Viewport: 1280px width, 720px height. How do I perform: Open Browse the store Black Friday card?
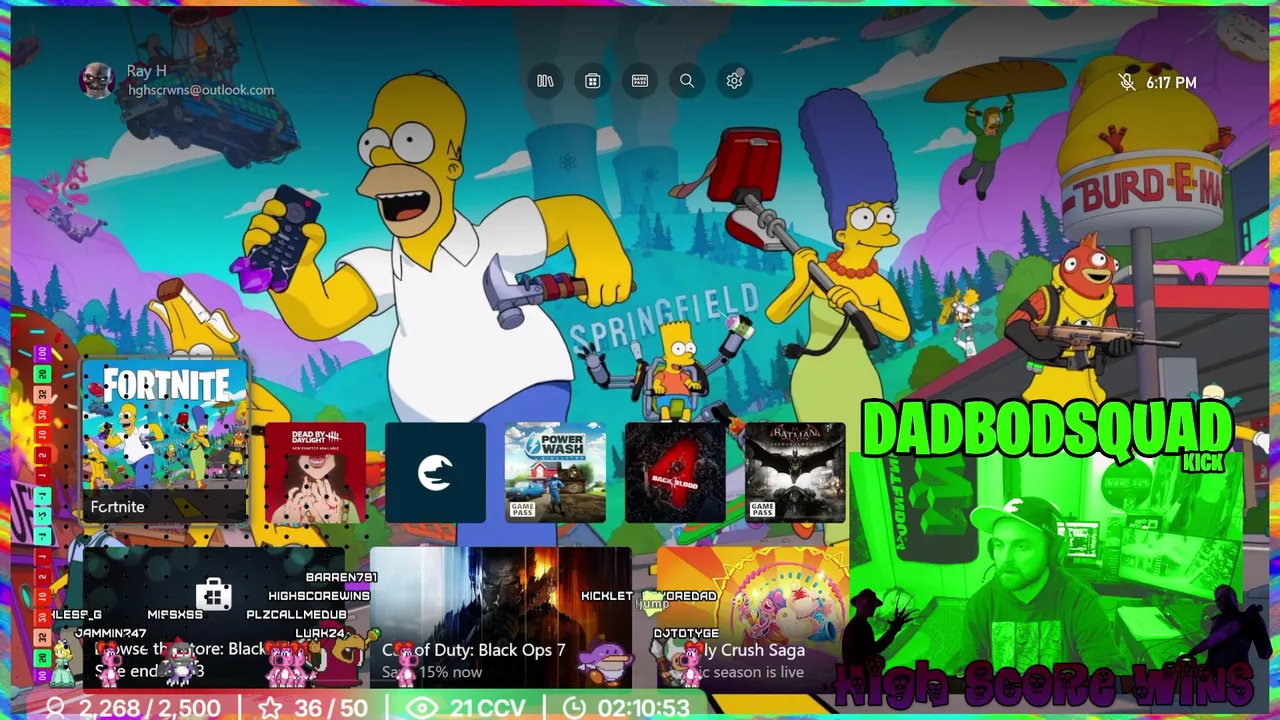point(214,618)
